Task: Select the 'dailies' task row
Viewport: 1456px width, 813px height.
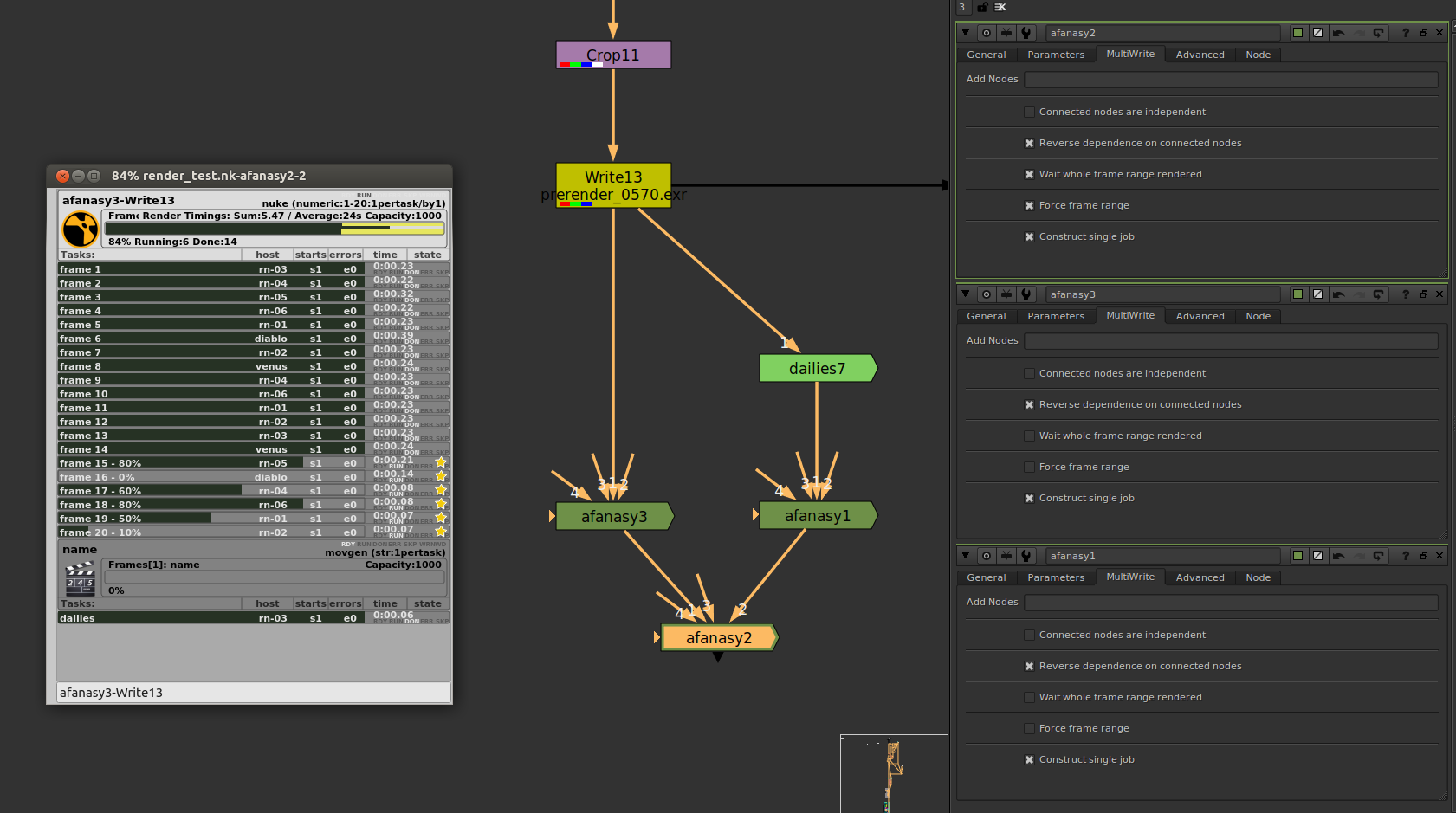Action: click(254, 618)
